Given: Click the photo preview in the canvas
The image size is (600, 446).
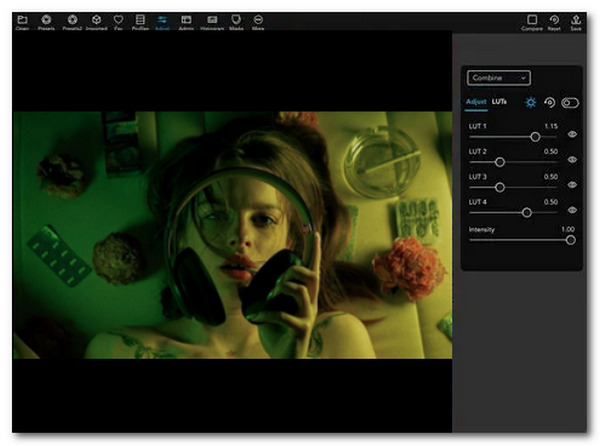Looking at the screenshot, I should 230,234.
